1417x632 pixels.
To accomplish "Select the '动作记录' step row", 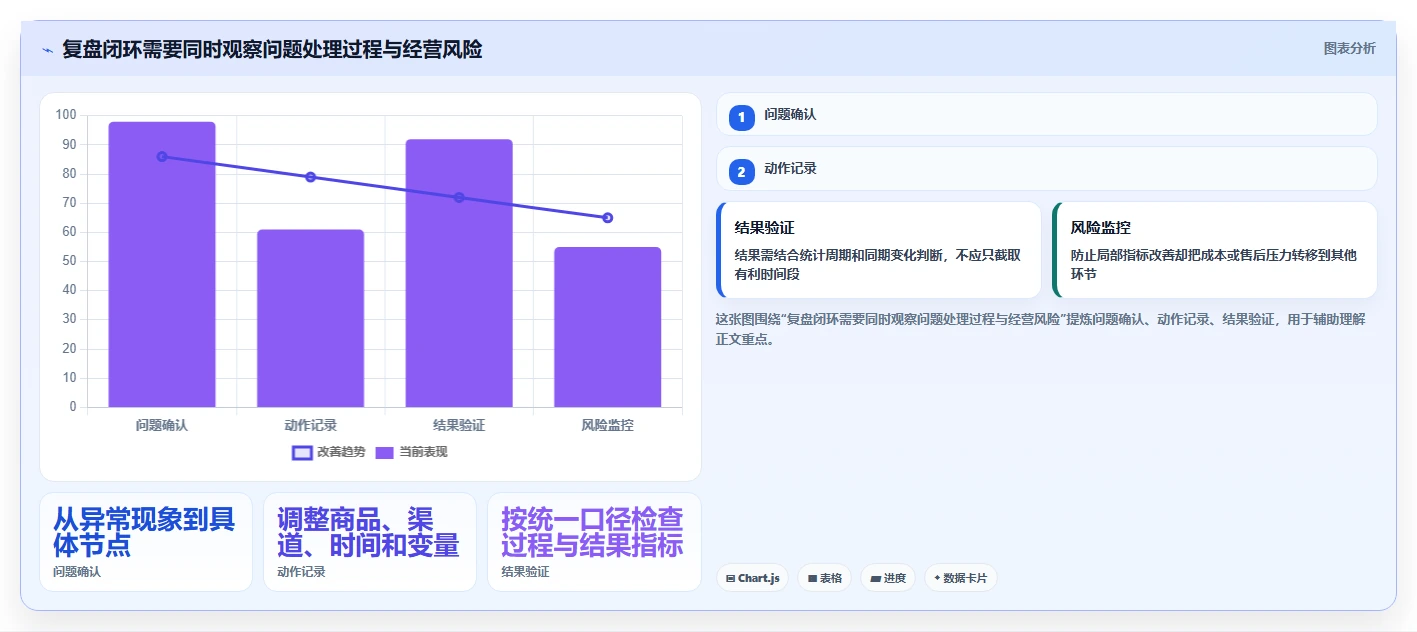I will (1046, 168).
